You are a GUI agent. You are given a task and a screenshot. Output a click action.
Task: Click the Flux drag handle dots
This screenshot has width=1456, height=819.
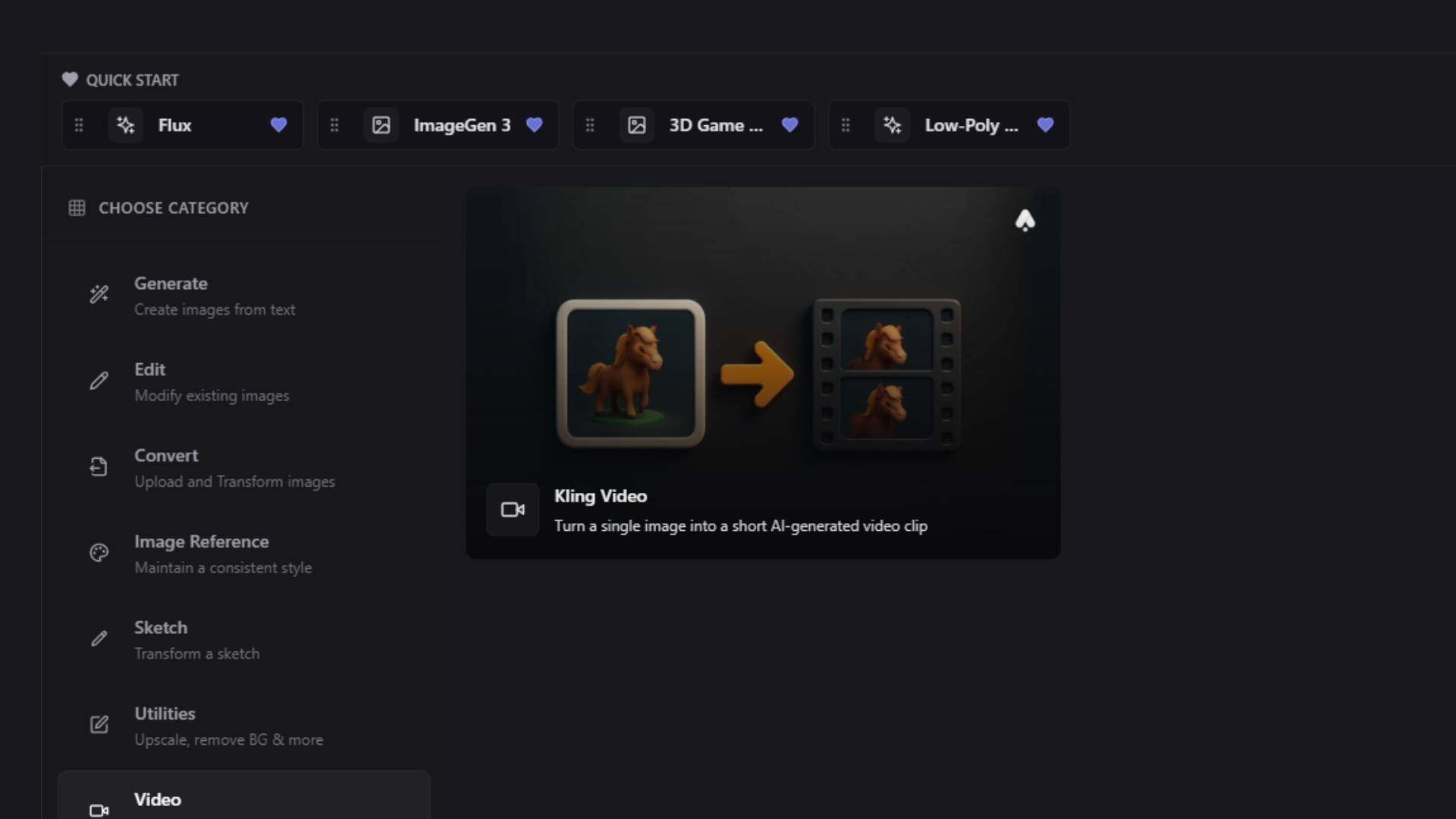tap(79, 125)
